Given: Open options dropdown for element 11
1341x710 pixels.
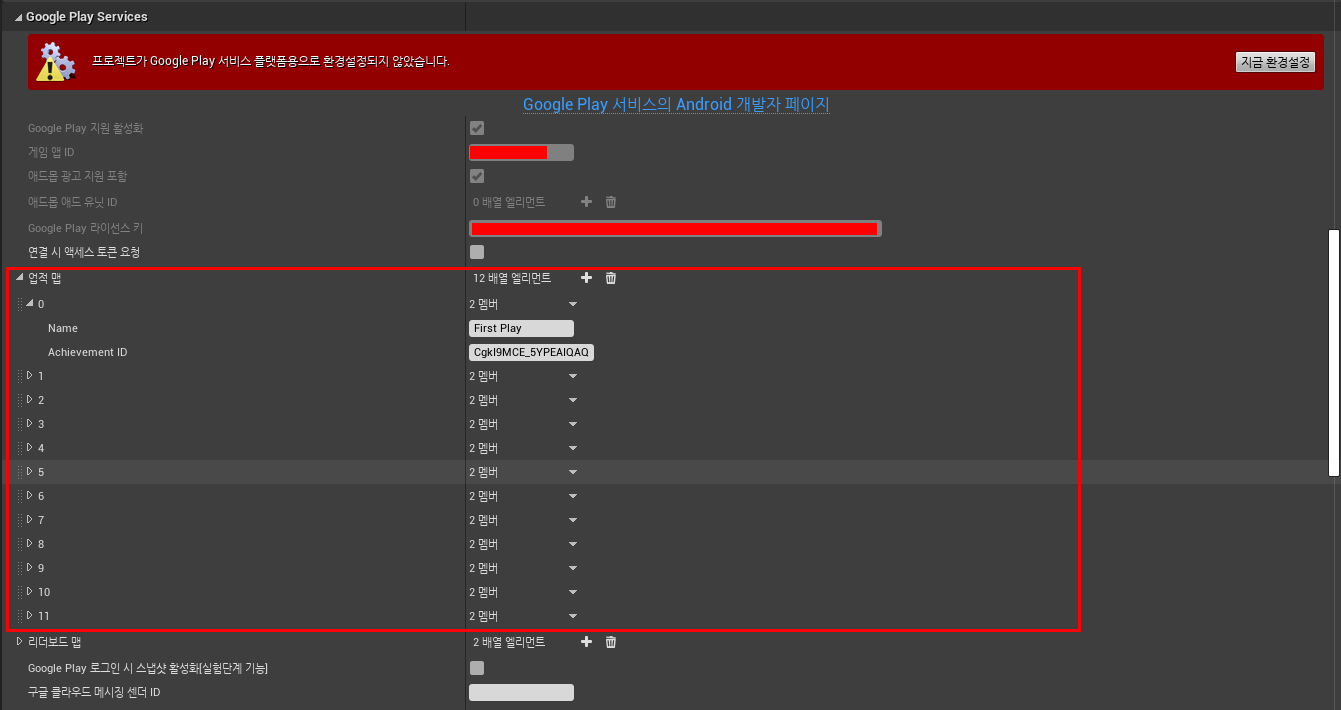Looking at the screenshot, I should pyautogui.click(x=573, y=616).
